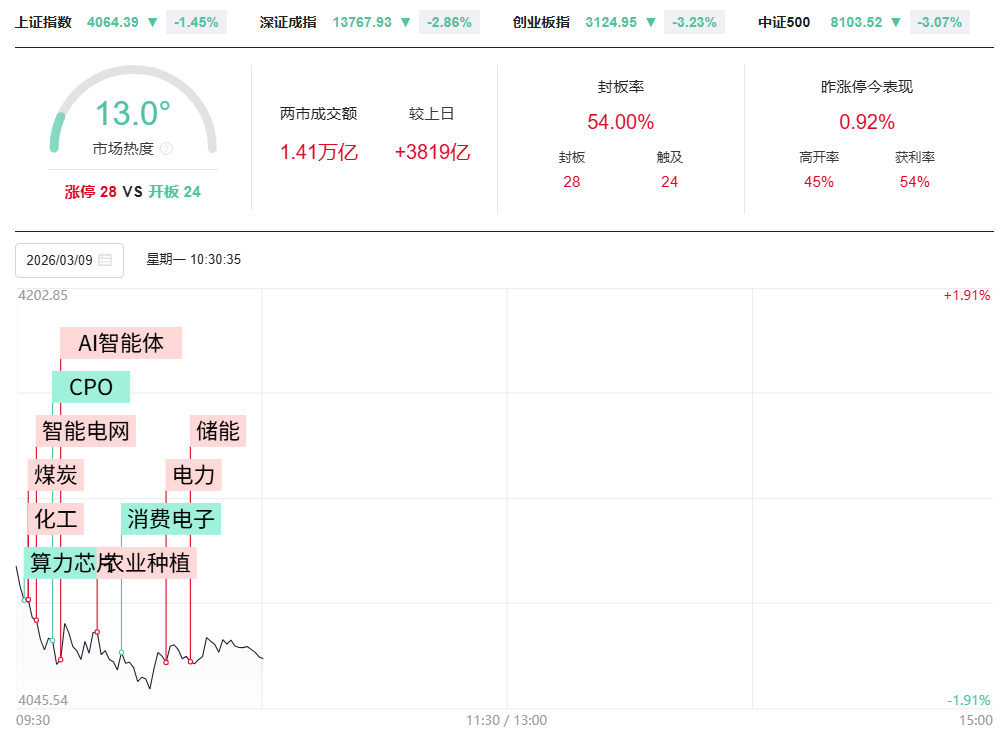Open the 2026/03/09 date picker field
The height and width of the screenshot is (732, 1008).
click(x=60, y=260)
